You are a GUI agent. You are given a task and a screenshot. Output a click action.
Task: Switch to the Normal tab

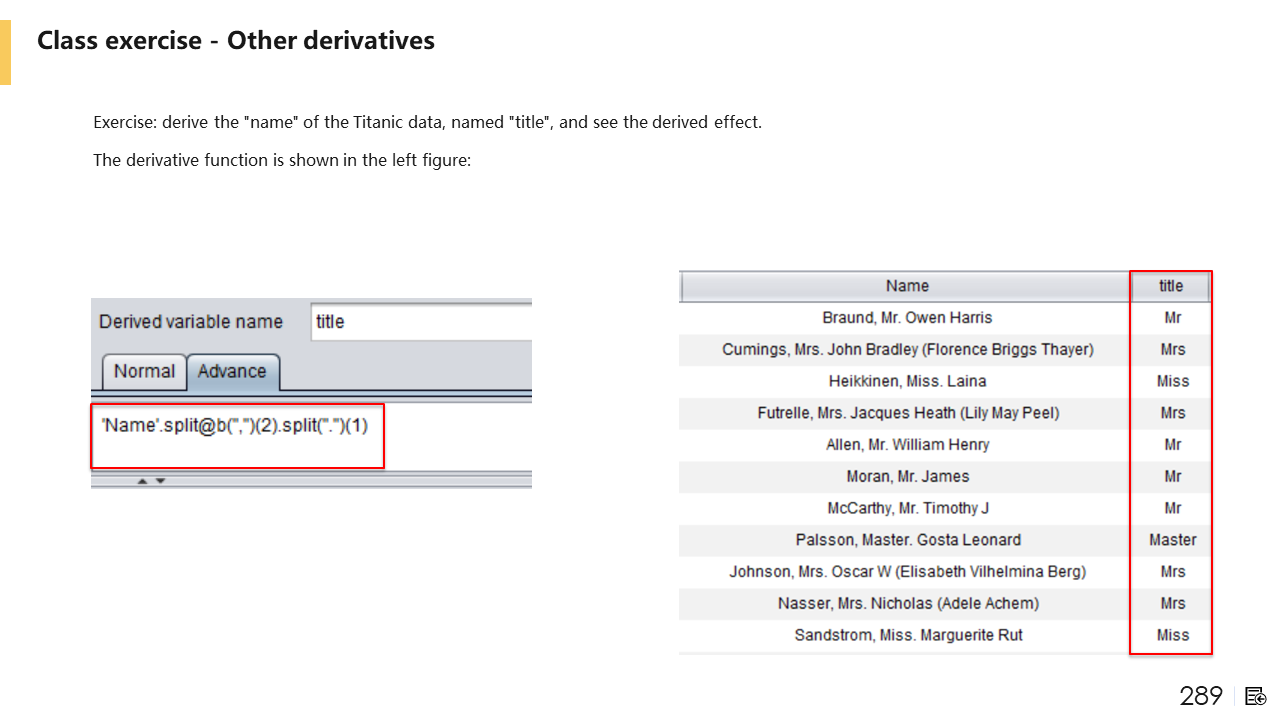(144, 371)
